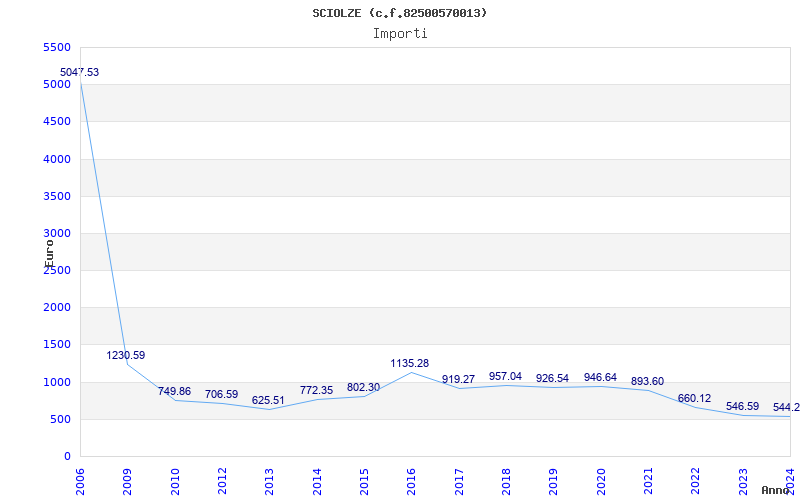Screen dimensions: 800x500
Task: Select the 2010 x-axis label
Action: 175,481
